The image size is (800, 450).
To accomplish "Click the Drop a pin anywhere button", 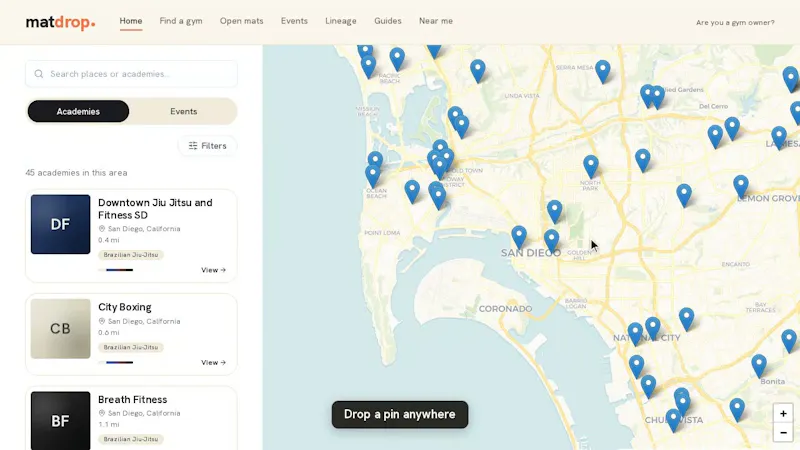I will tap(399, 414).
